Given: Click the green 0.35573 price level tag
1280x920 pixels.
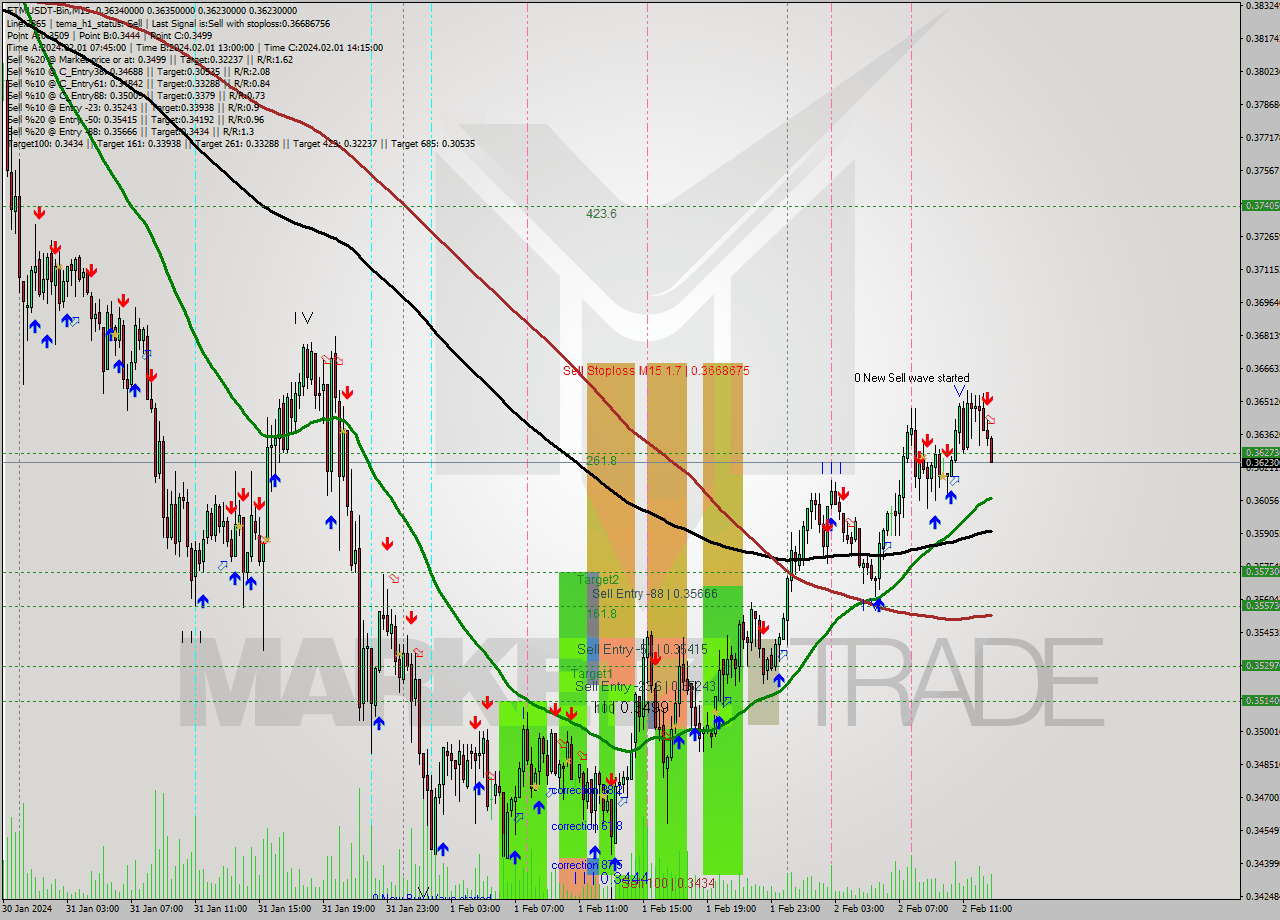Looking at the screenshot, I should point(1260,606).
